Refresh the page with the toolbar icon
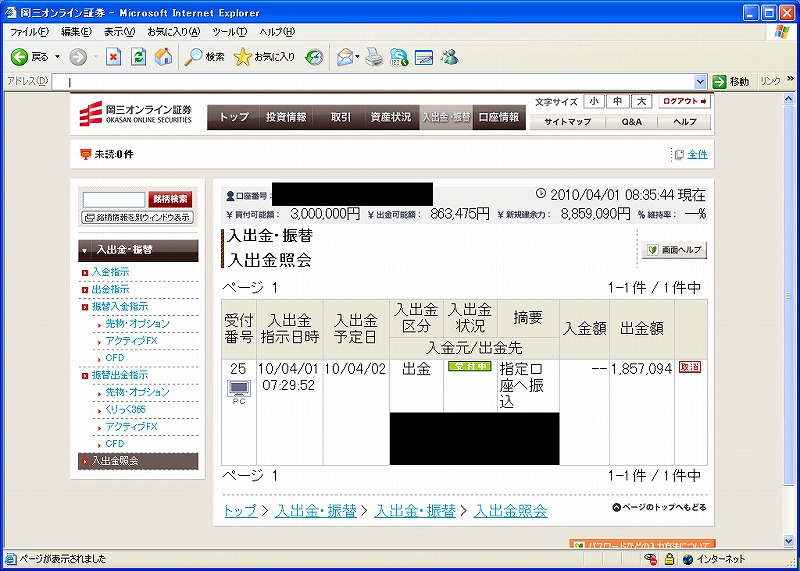The image size is (800, 571). [138, 57]
